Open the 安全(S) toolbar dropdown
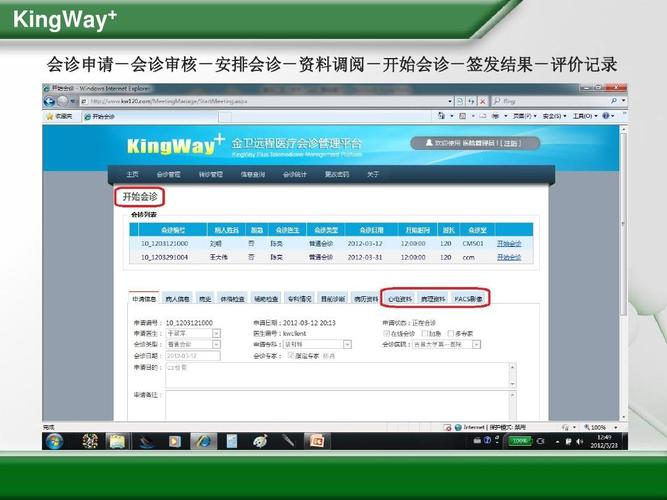The width and height of the screenshot is (667, 500). tap(554, 116)
